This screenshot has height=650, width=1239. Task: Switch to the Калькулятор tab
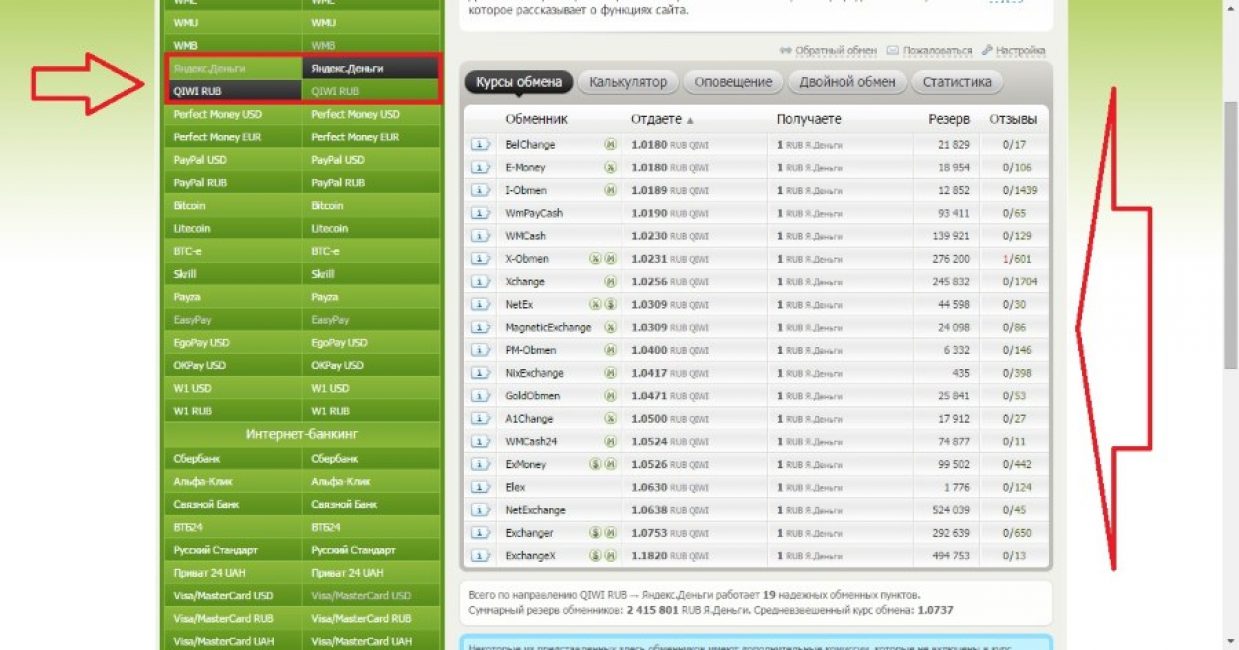(x=628, y=82)
